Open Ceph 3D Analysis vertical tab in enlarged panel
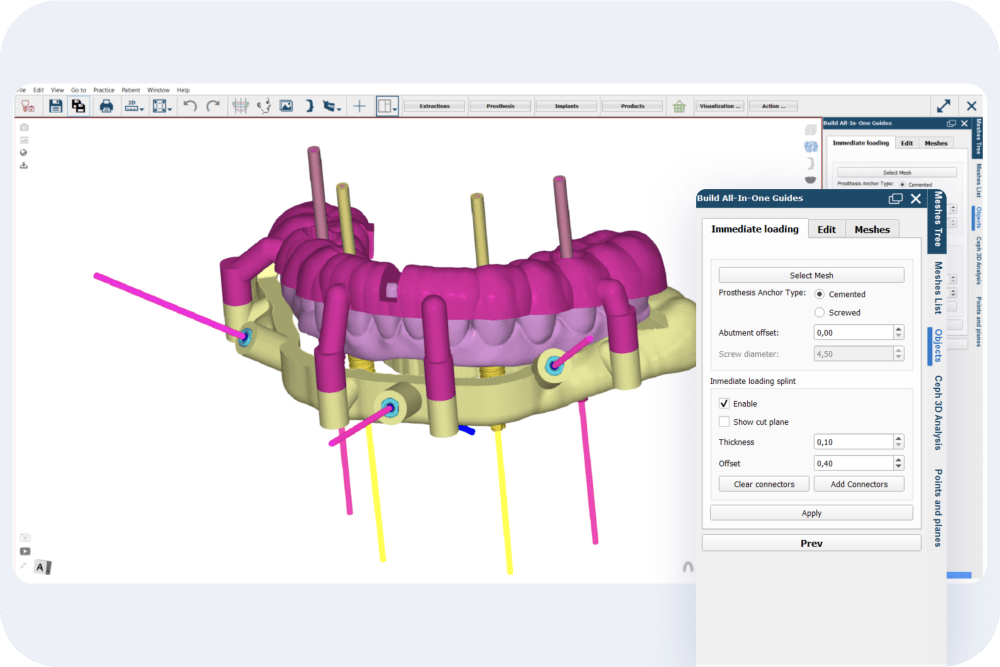The height and width of the screenshot is (667, 1000). [938, 413]
